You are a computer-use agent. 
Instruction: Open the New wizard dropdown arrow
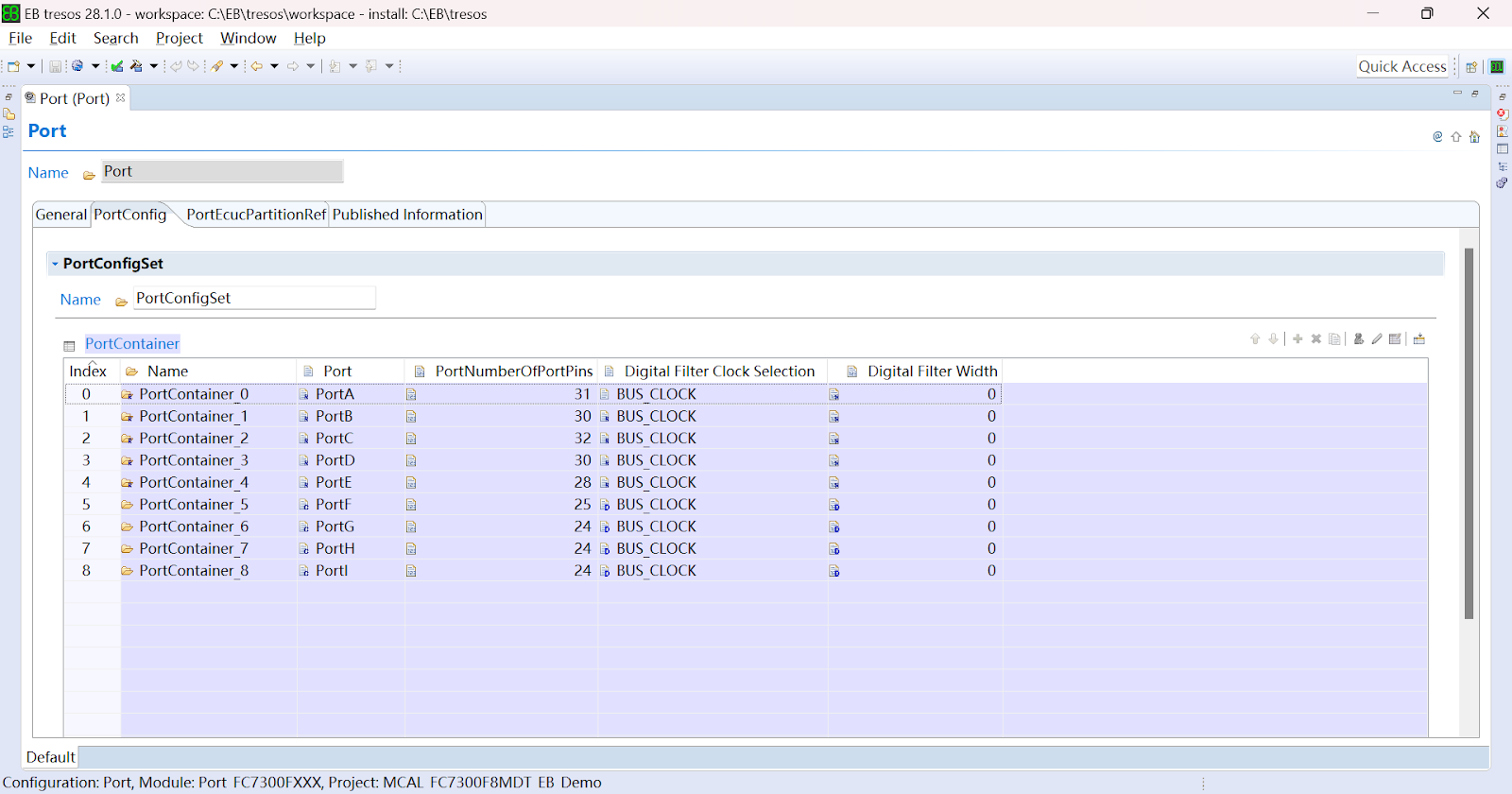tap(31, 66)
